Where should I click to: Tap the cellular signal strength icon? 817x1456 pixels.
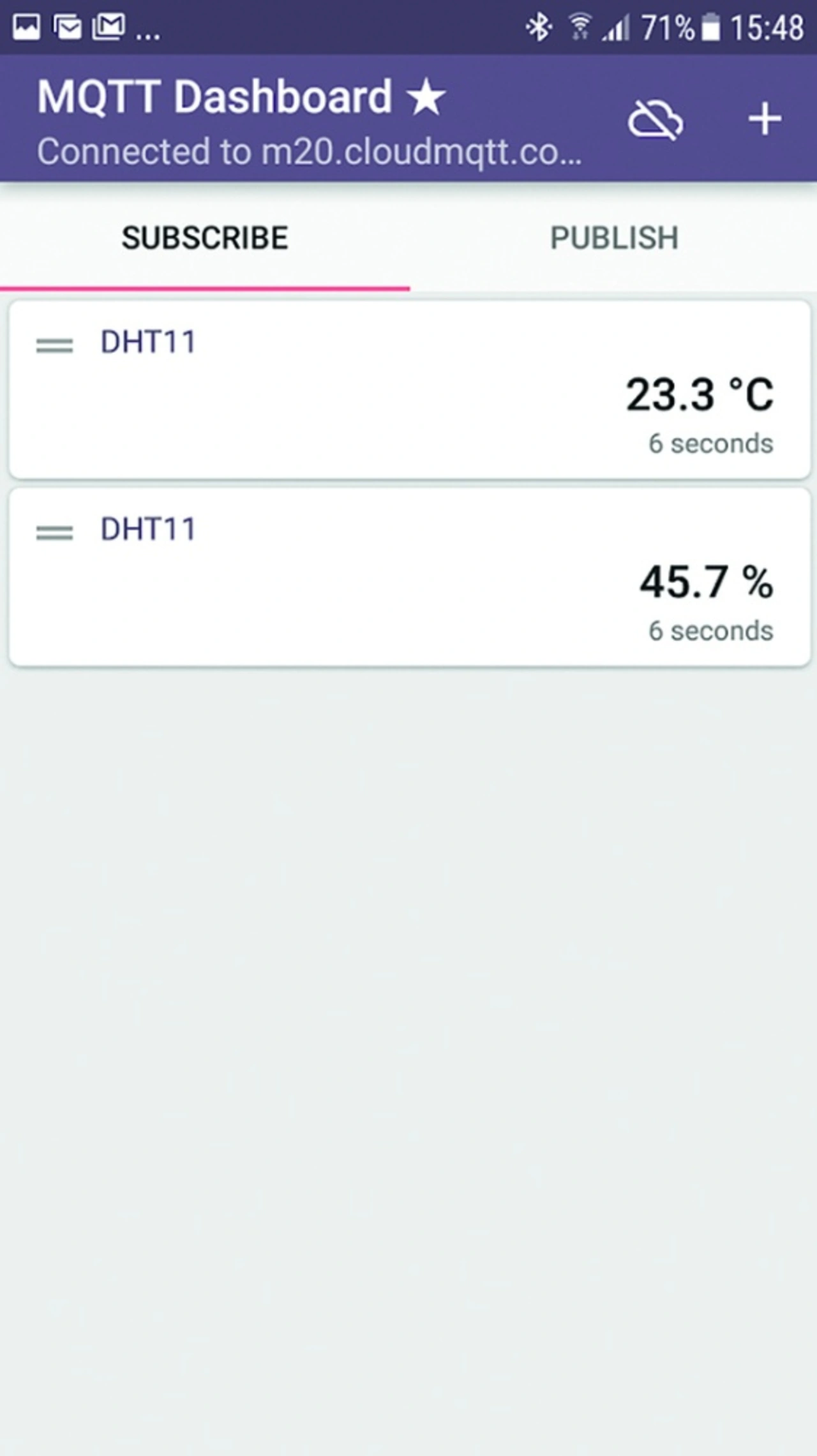(616, 29)
